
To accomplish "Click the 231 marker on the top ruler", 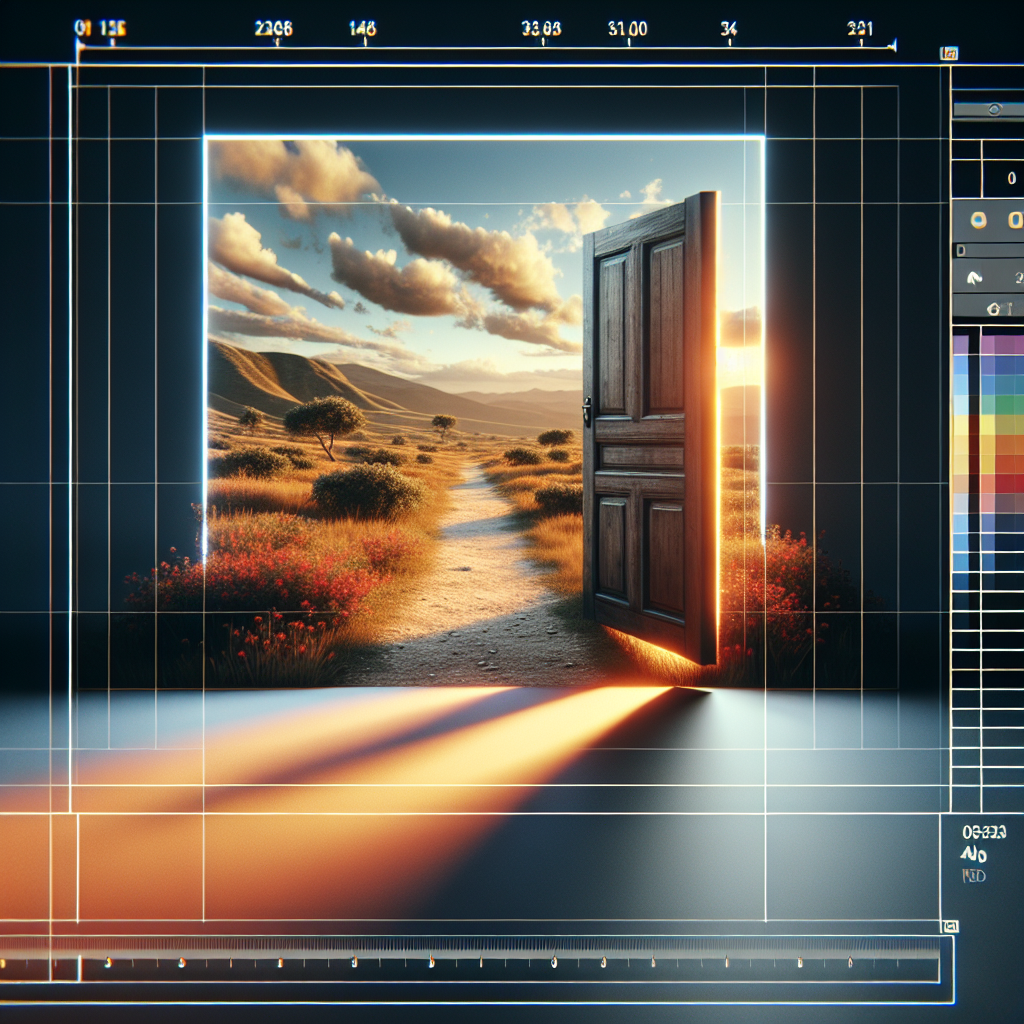I will (860, 29).
